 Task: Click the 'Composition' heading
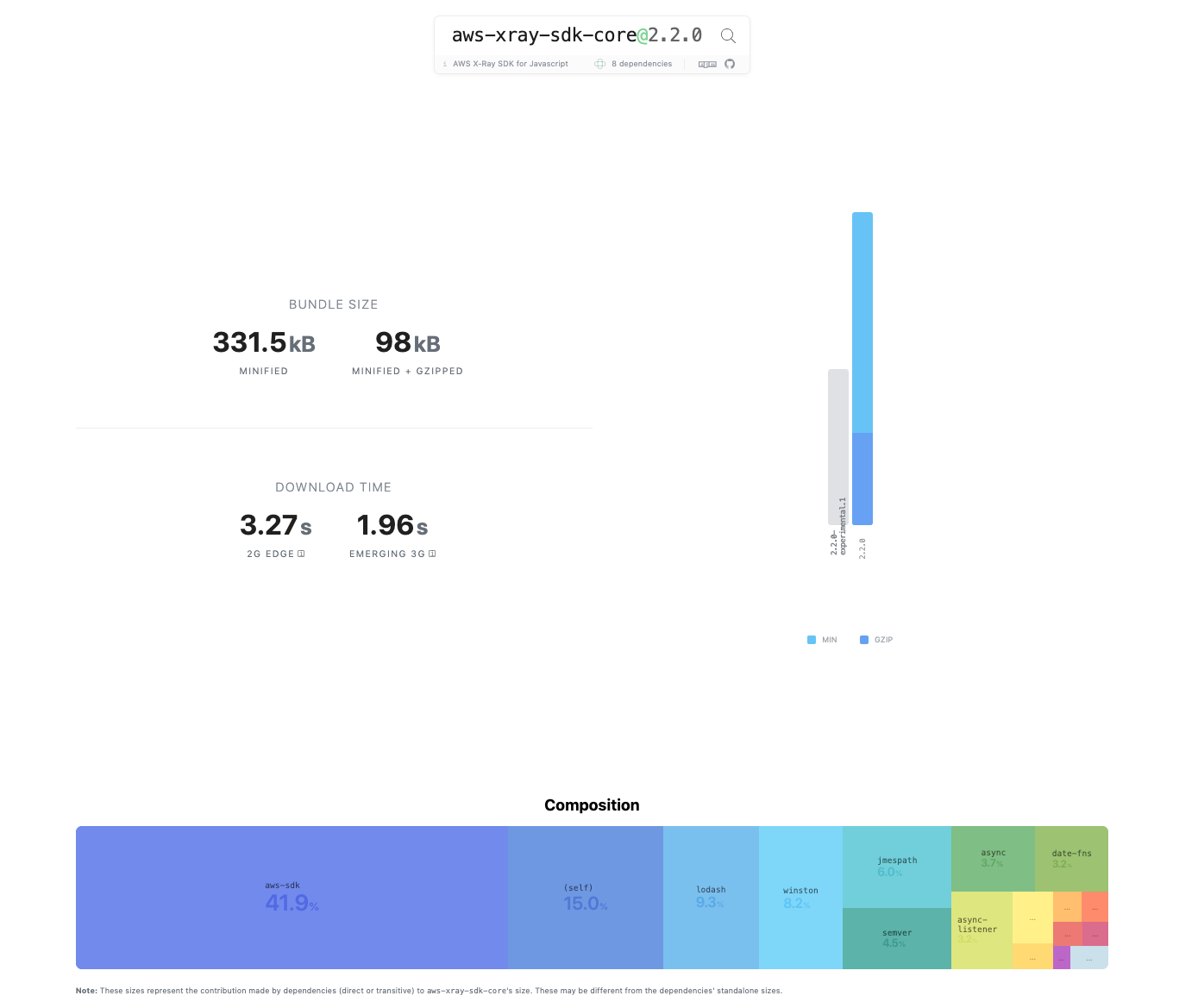592,805
